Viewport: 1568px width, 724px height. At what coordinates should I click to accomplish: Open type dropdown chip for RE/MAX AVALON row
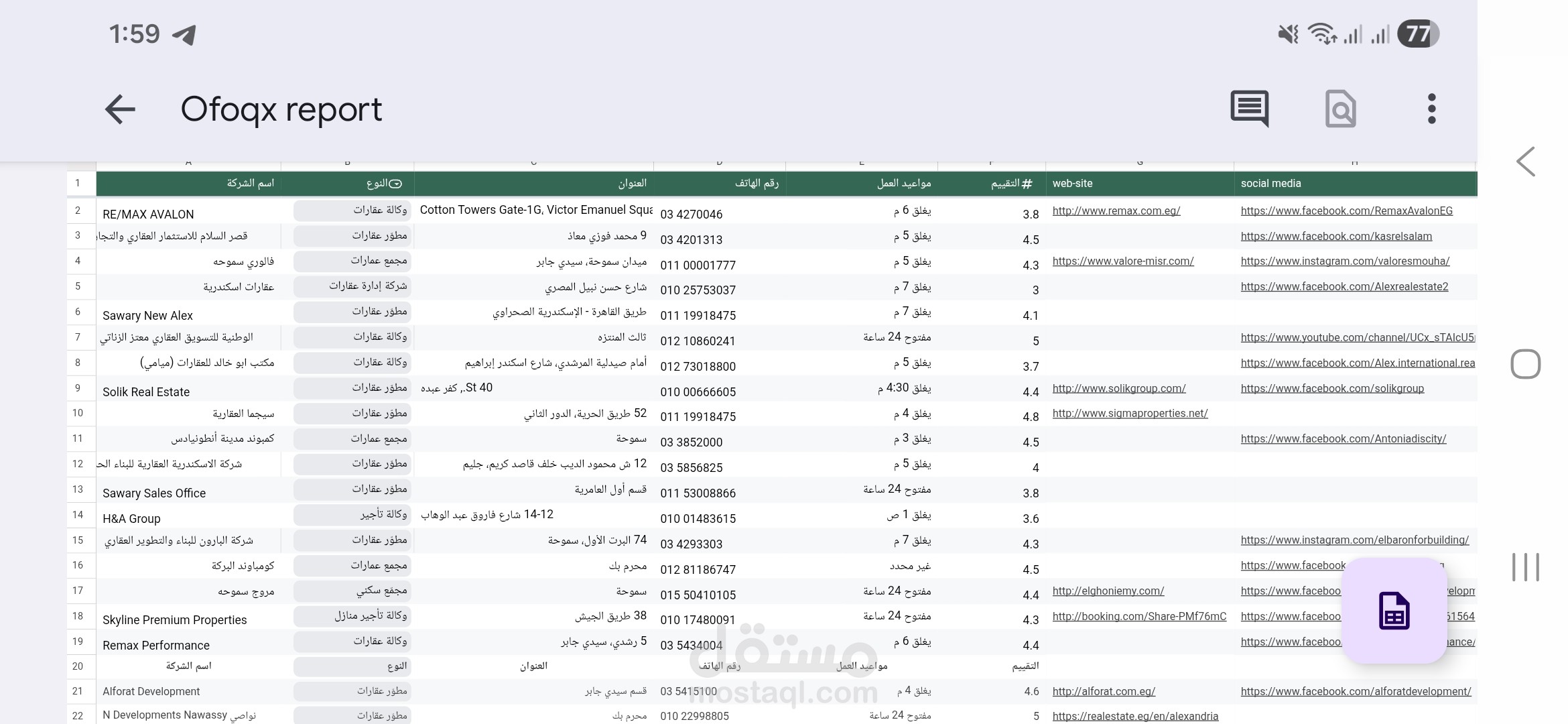tap(352, 210)
